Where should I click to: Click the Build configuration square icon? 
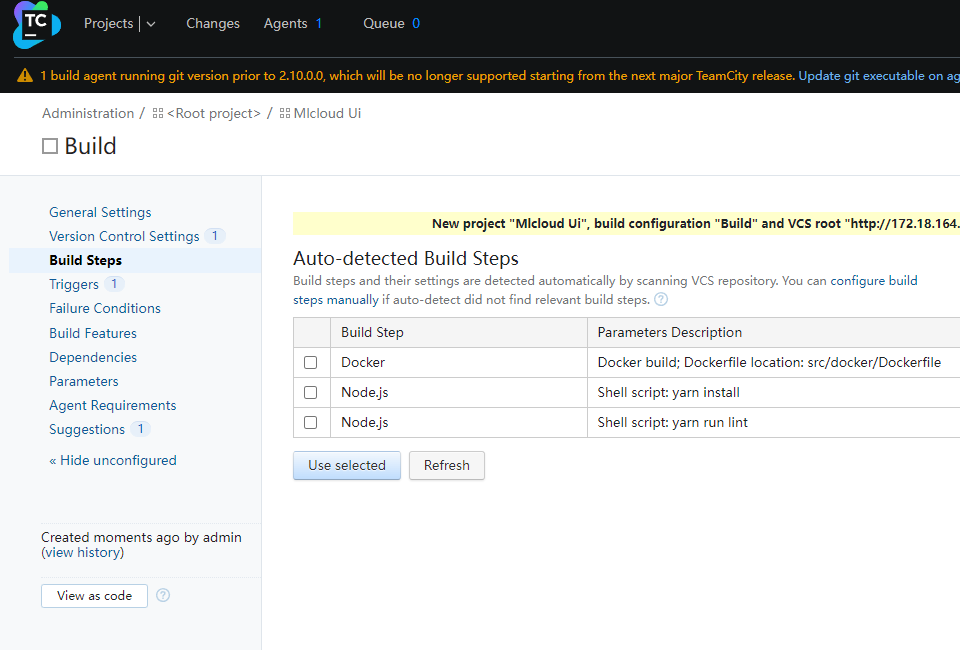click(x=50, y=147)
